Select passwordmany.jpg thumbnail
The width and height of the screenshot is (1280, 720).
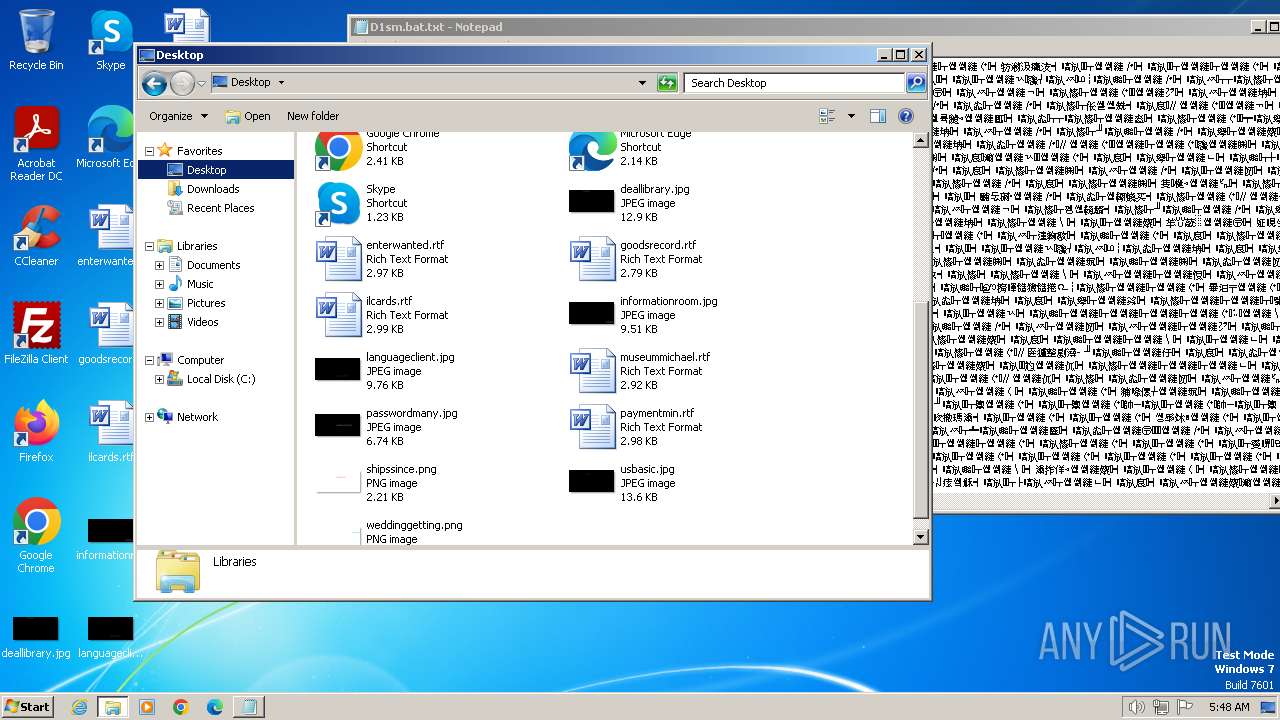point(337,425)
